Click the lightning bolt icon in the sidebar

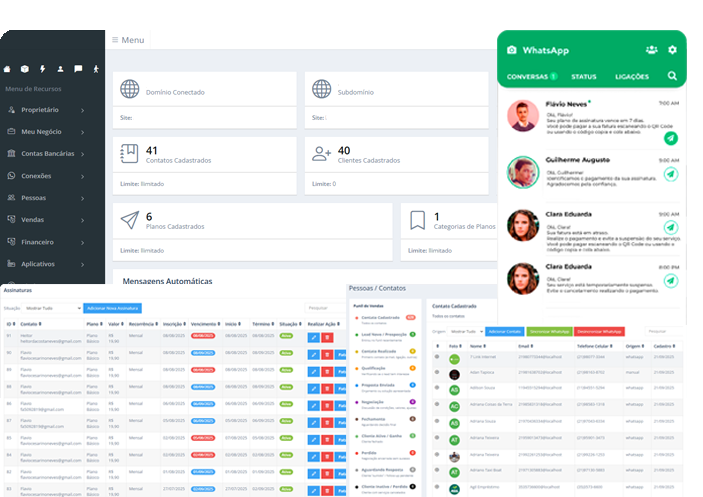[x=42, y=69]
